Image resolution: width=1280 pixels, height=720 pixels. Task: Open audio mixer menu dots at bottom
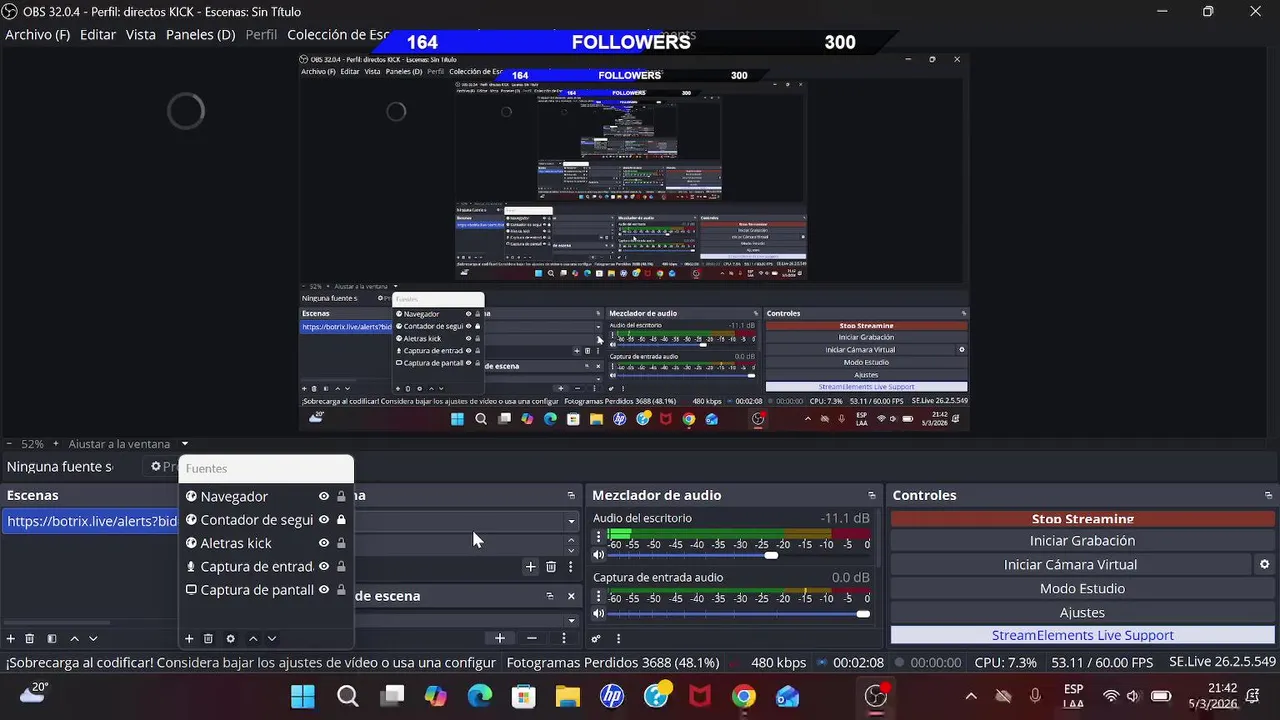point(618,639)
